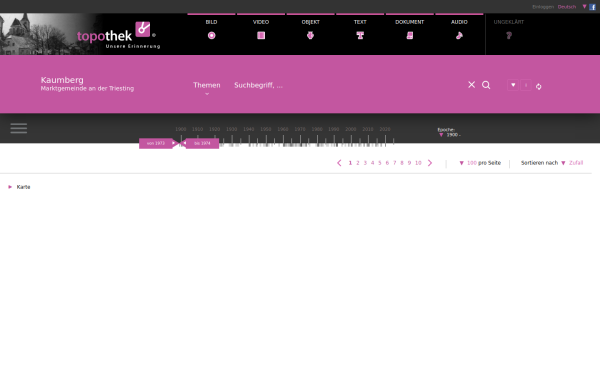
Task: Go to previous results page arrow
Action: click(x=339, y=163)
